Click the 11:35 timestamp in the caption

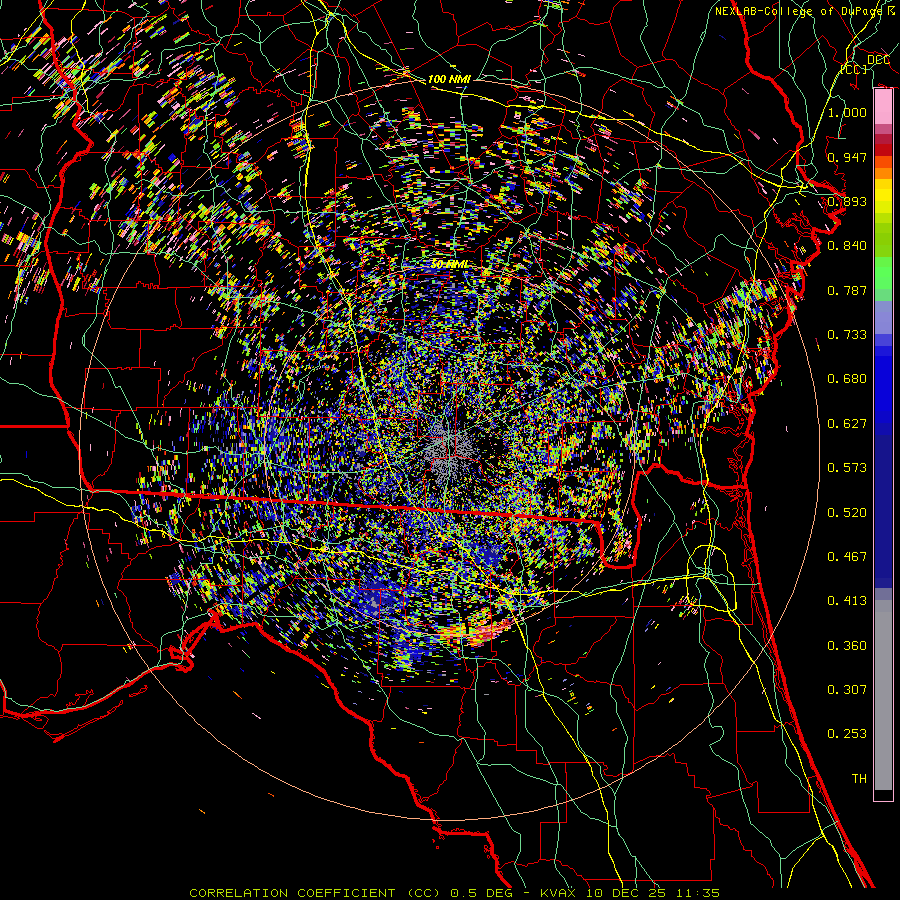click(700, 893)
